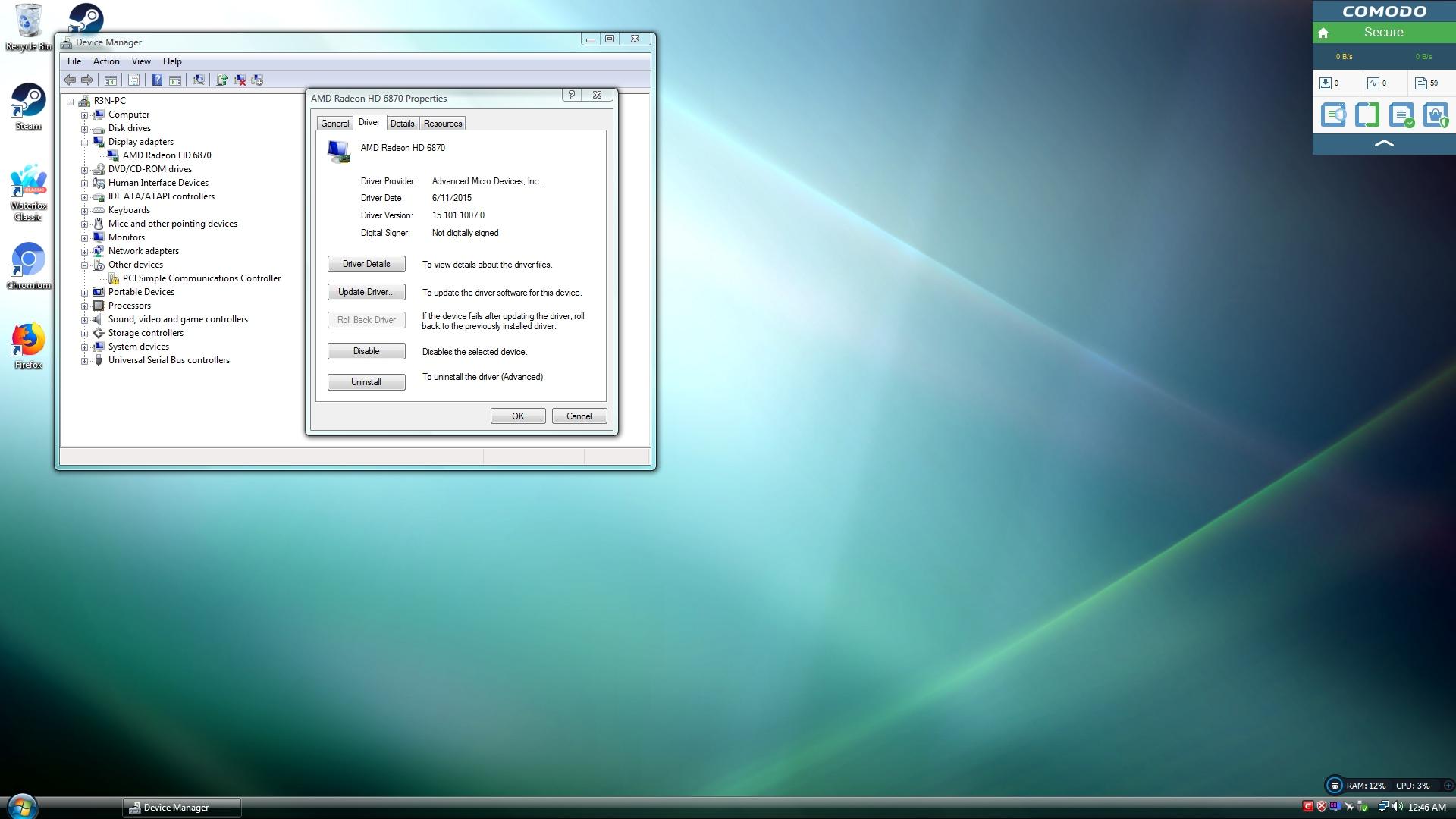This screenshot has width=1456, height=819.
Task: Switch to the Details tab
Action: pos(402,124)
